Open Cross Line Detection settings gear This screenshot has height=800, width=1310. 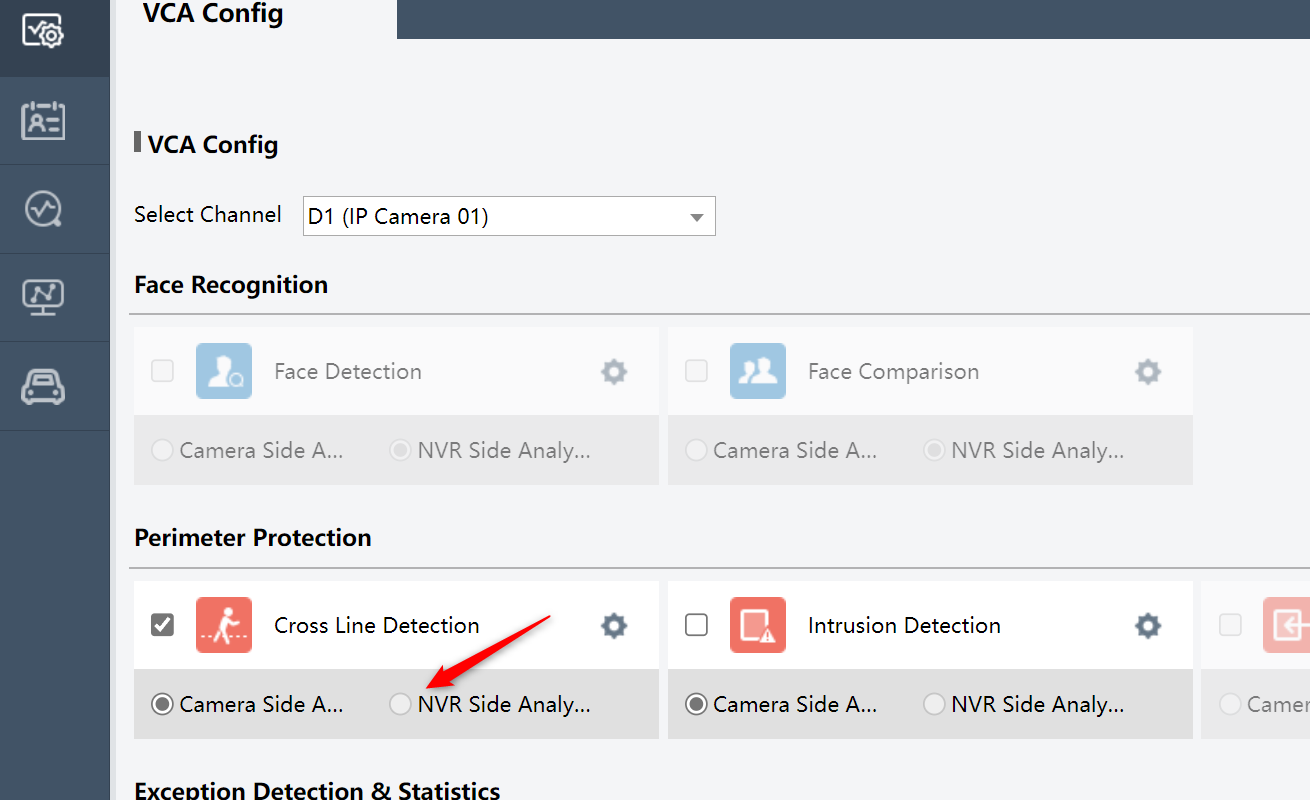click(613, 625)
